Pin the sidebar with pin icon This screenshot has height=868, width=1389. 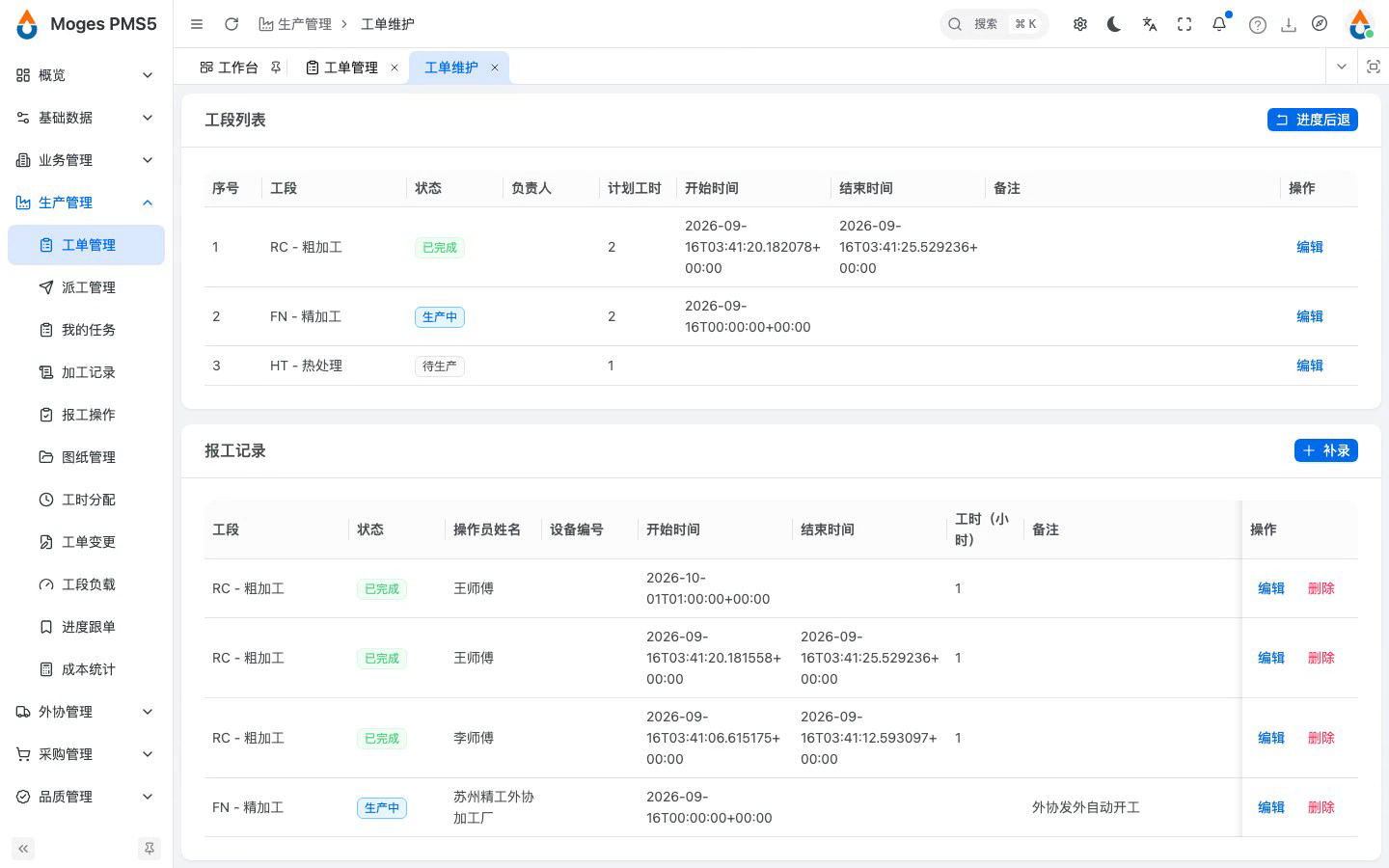coord(150,849)
